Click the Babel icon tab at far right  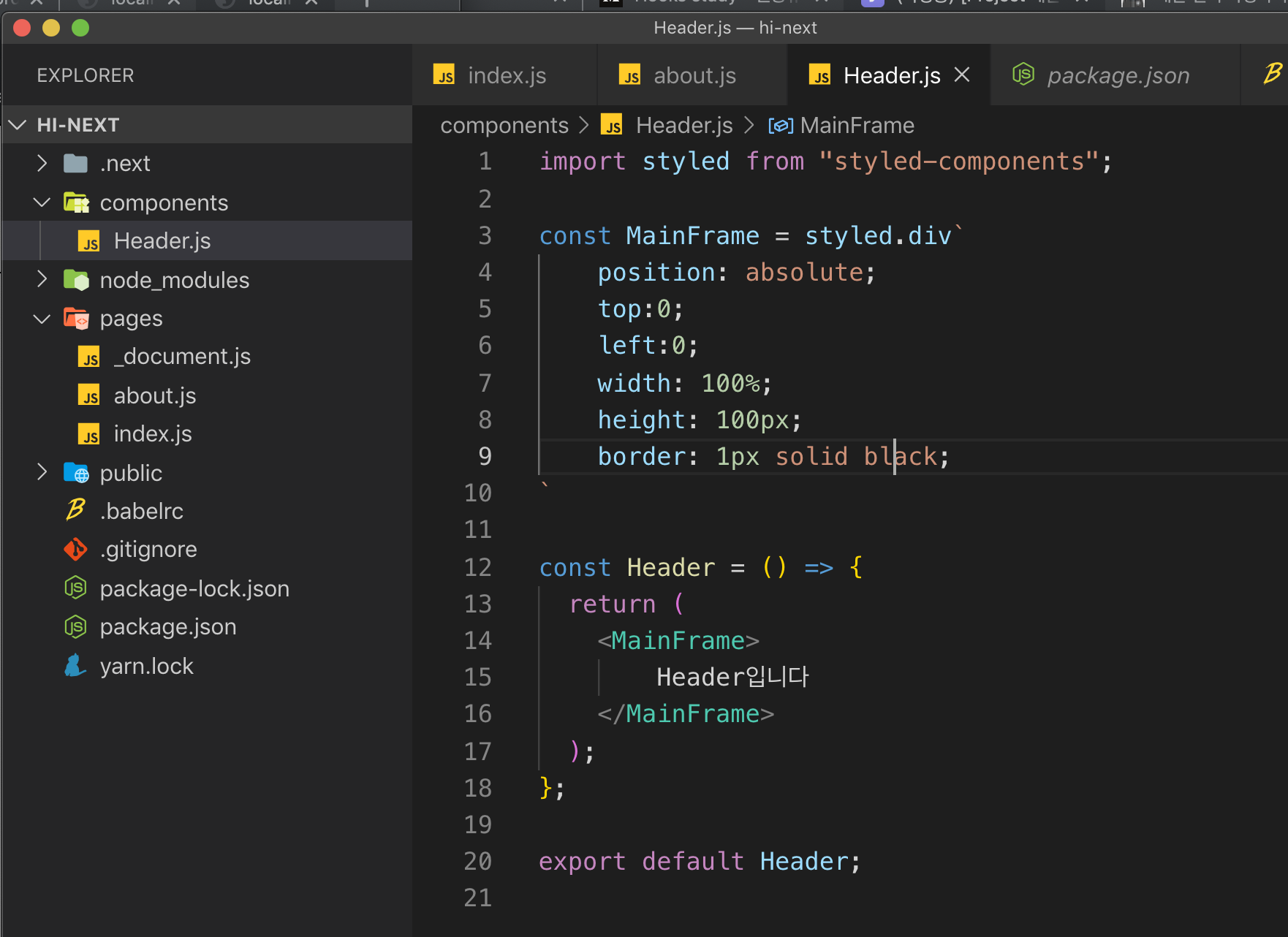[1273, 73]
